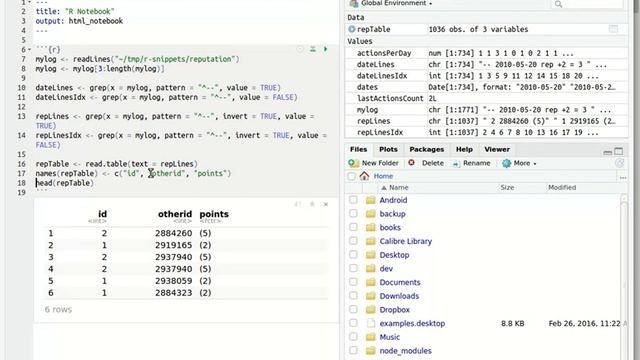This screenshot has height=360, width=640.
Task: Run all chunks above icon
Action: coord(313,49)
